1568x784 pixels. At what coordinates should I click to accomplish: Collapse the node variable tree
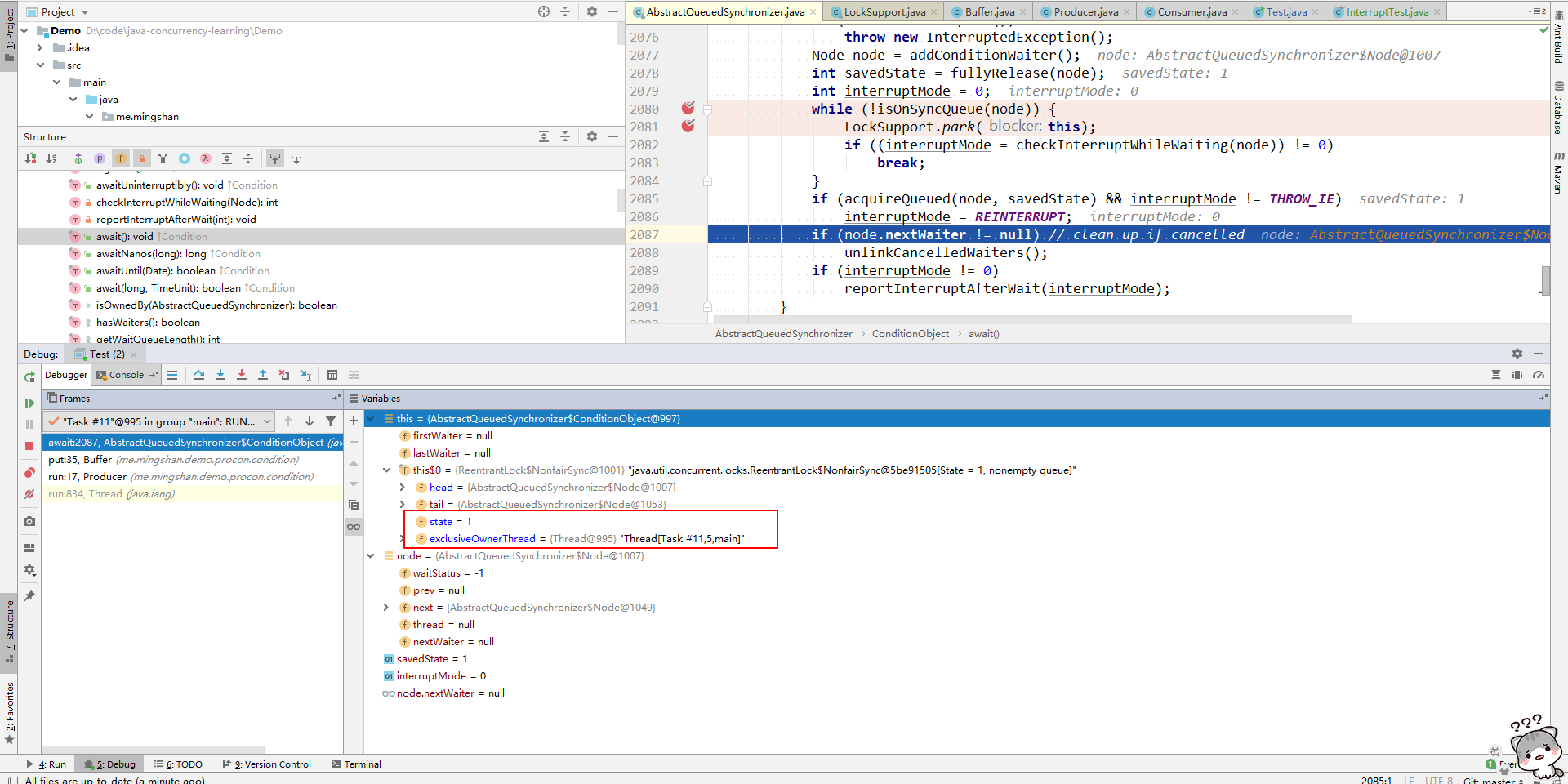pos(371,556)
